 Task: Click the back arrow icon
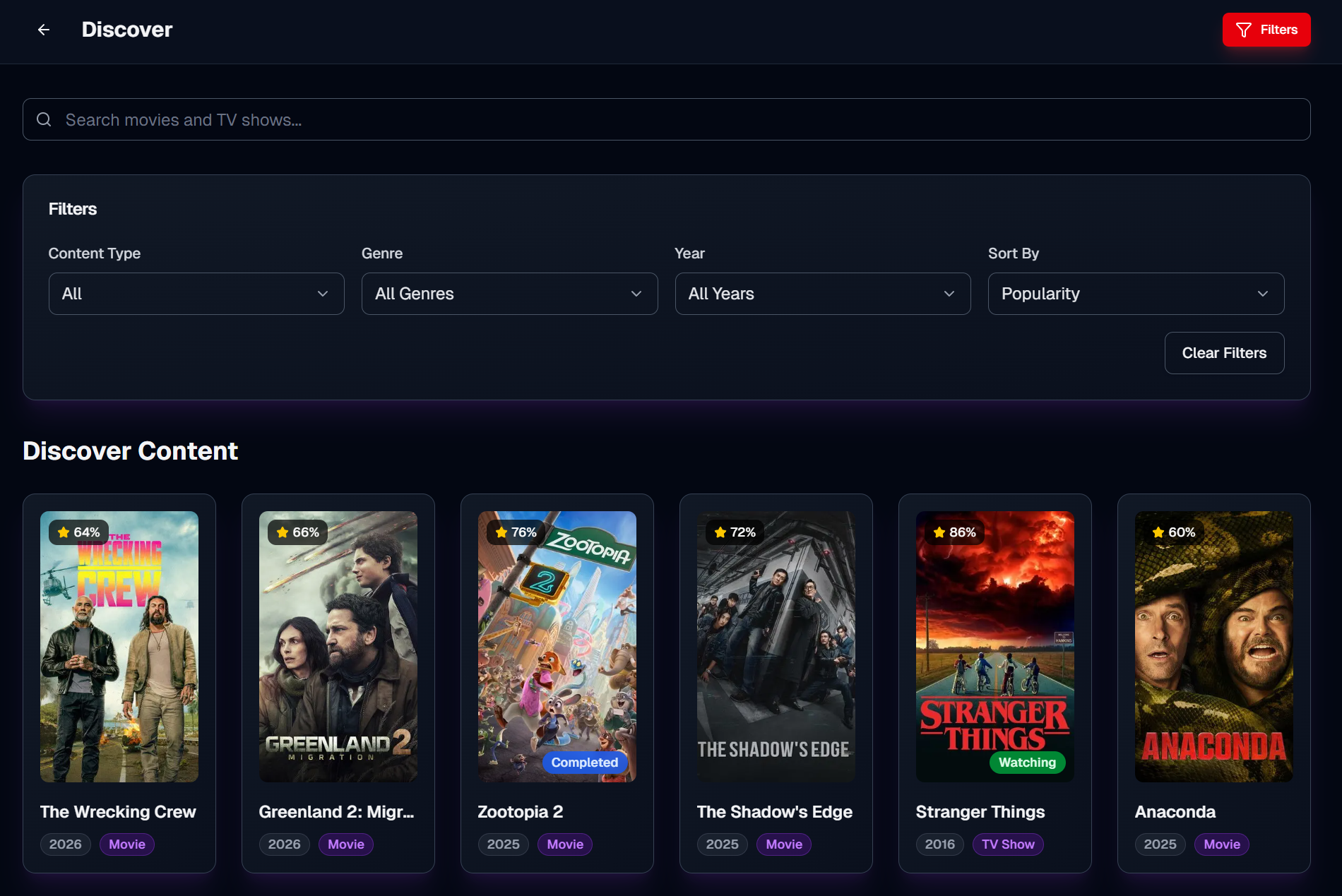44,30
